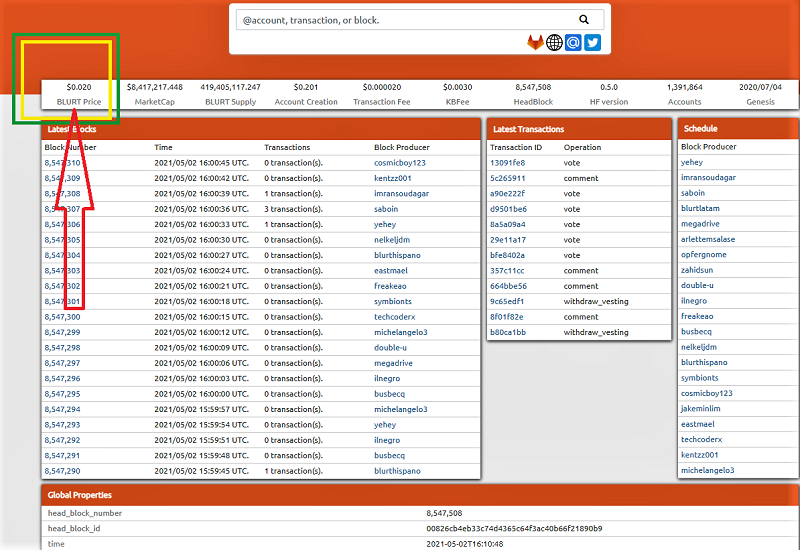
Task: Click the BLURT Price stat box
Action: (x=79, y=94)
